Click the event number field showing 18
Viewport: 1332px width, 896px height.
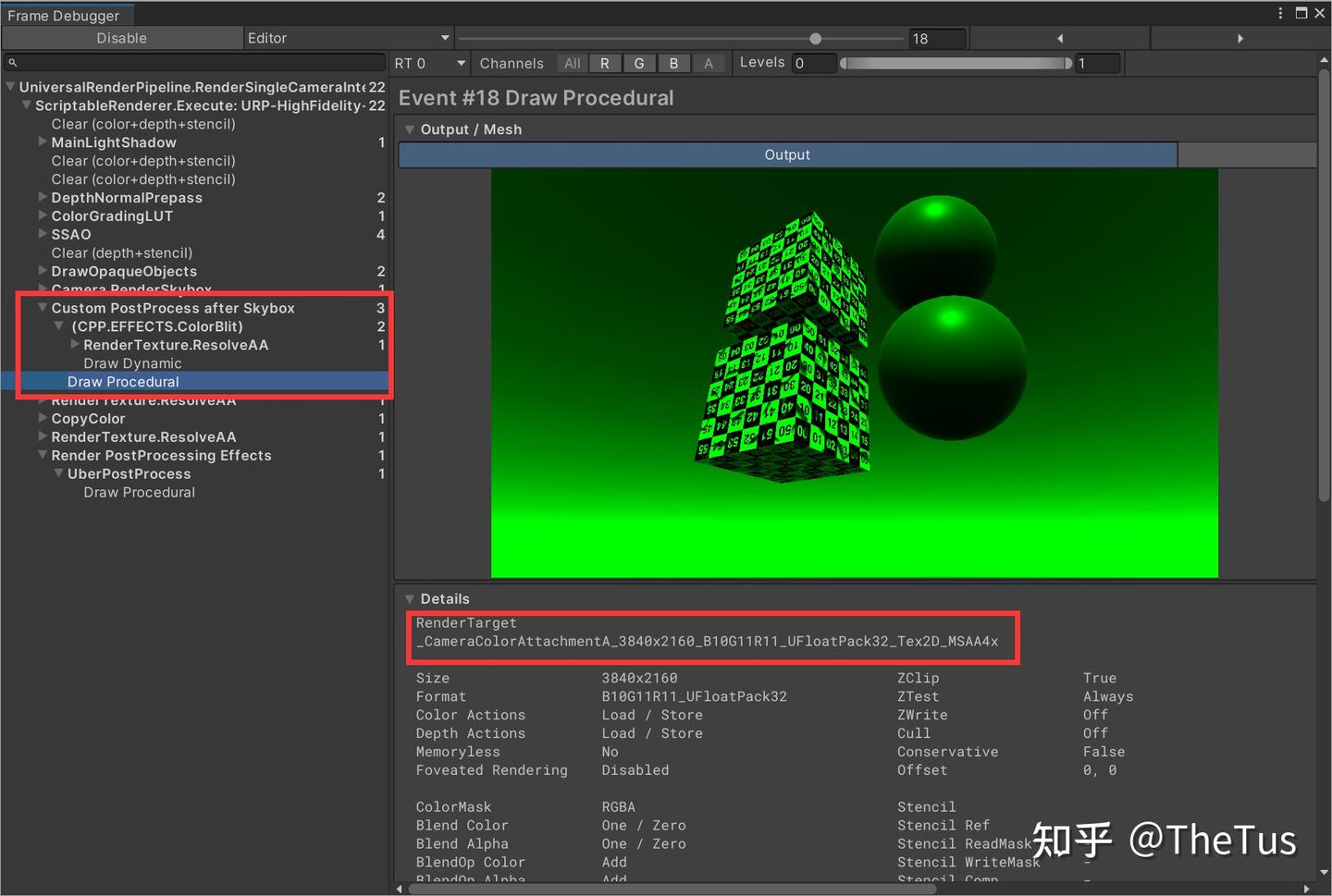pos(936,38)
